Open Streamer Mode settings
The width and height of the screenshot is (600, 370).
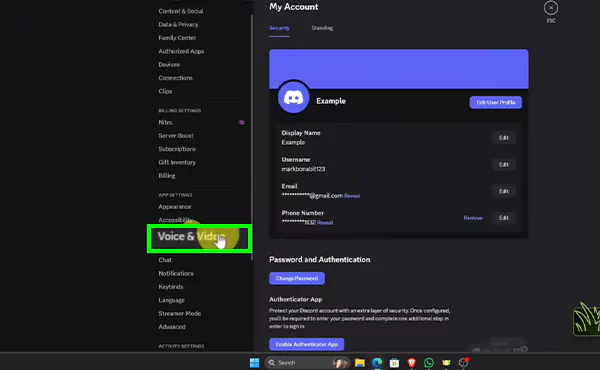[180, 314]
